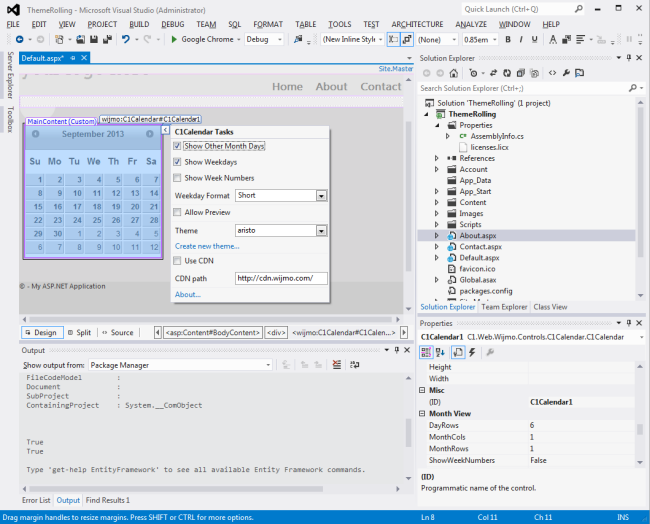
Task: Click the Events lightning bolt in Properties
Action: coord(472,352)
